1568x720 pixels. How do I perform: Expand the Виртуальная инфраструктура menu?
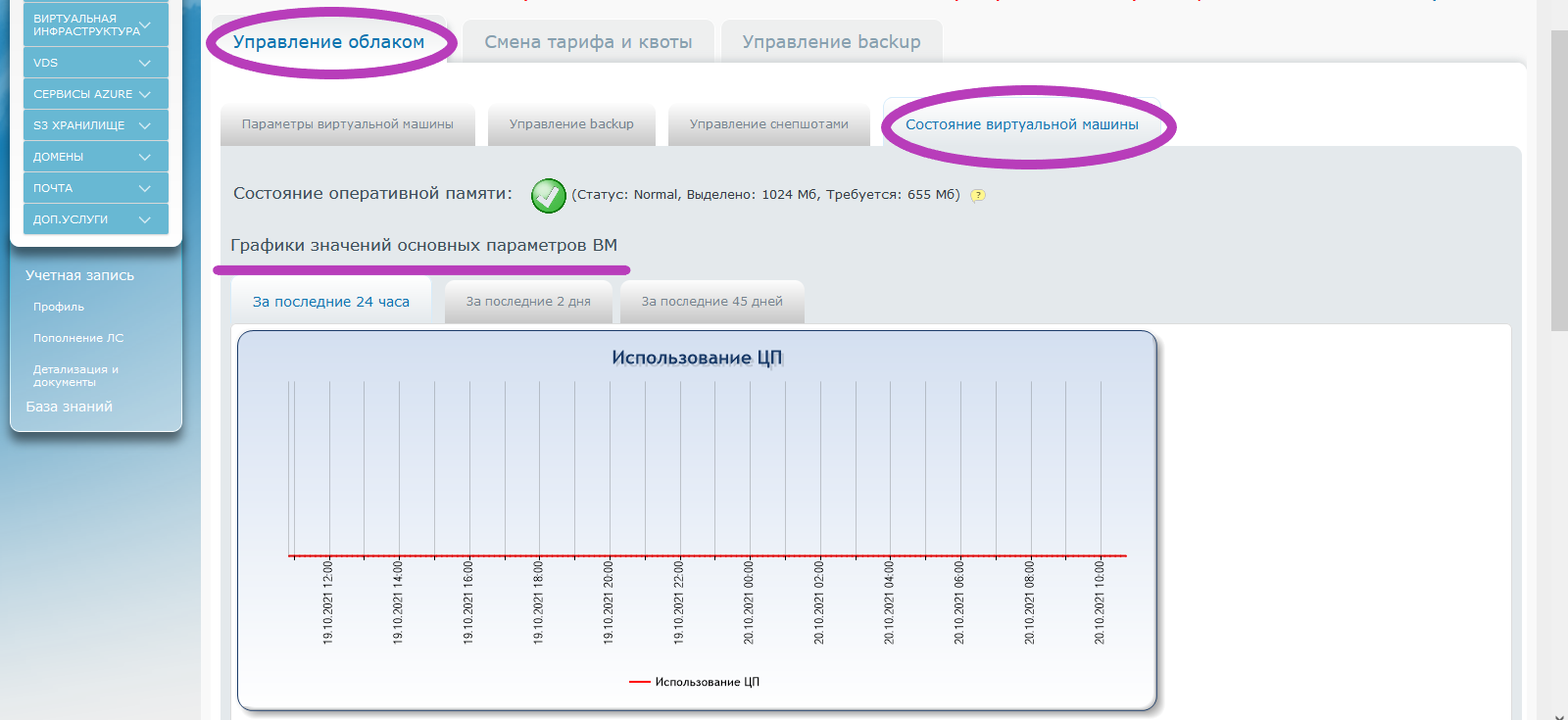click(95, 24)
